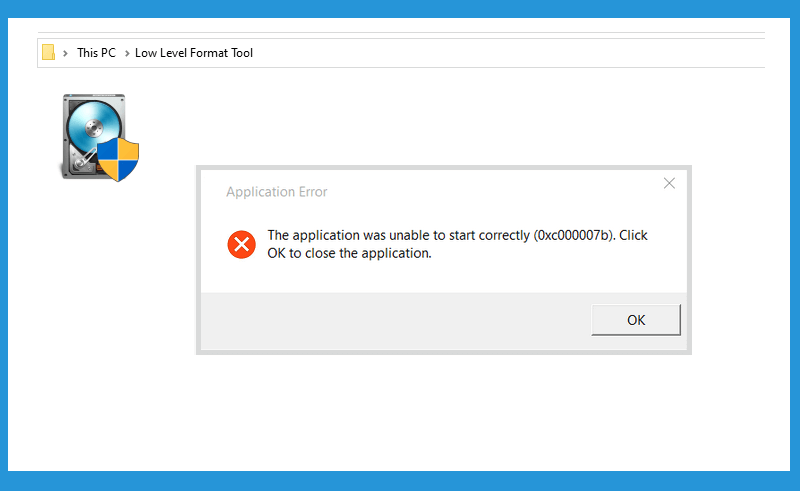Viewport: 800px width, 491px height.
Task: Click the error message text mentioning 0xc000007b
Action: (457, 244)
